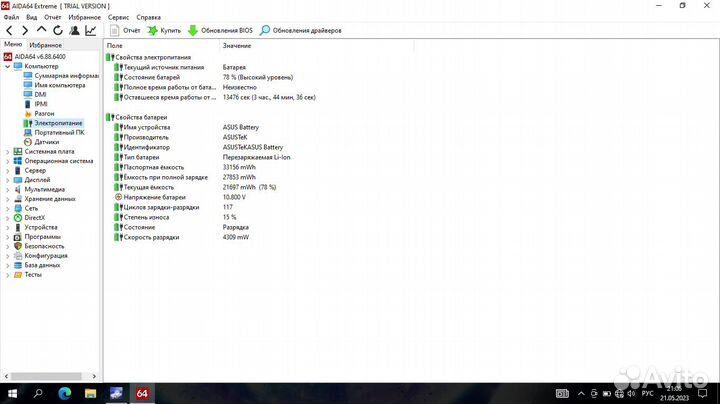Screen dimensions: 720x404
Task: Click the Значение column header
Action: click(237, 46)
